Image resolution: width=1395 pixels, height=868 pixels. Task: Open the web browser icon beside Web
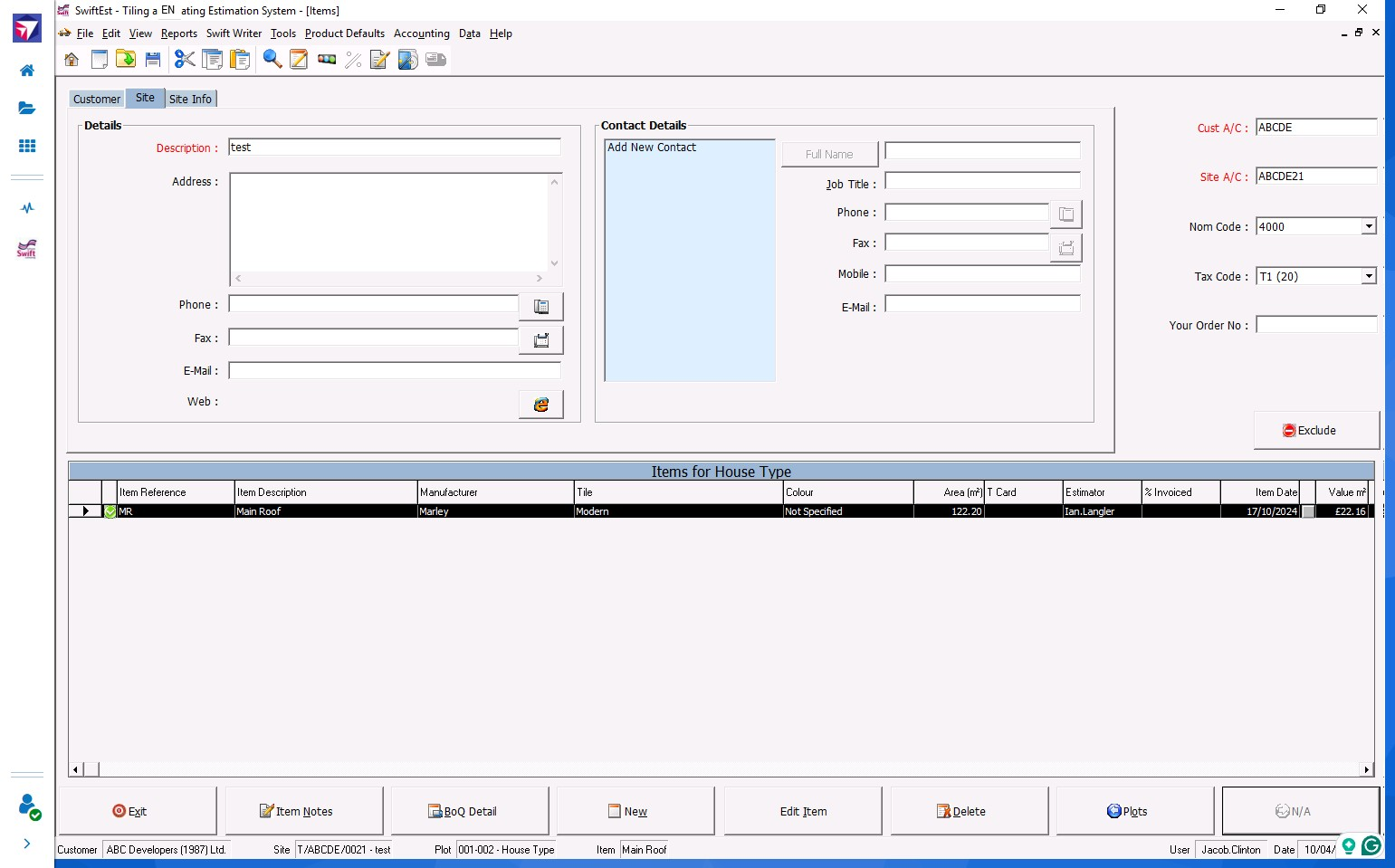tap(540, 405)
